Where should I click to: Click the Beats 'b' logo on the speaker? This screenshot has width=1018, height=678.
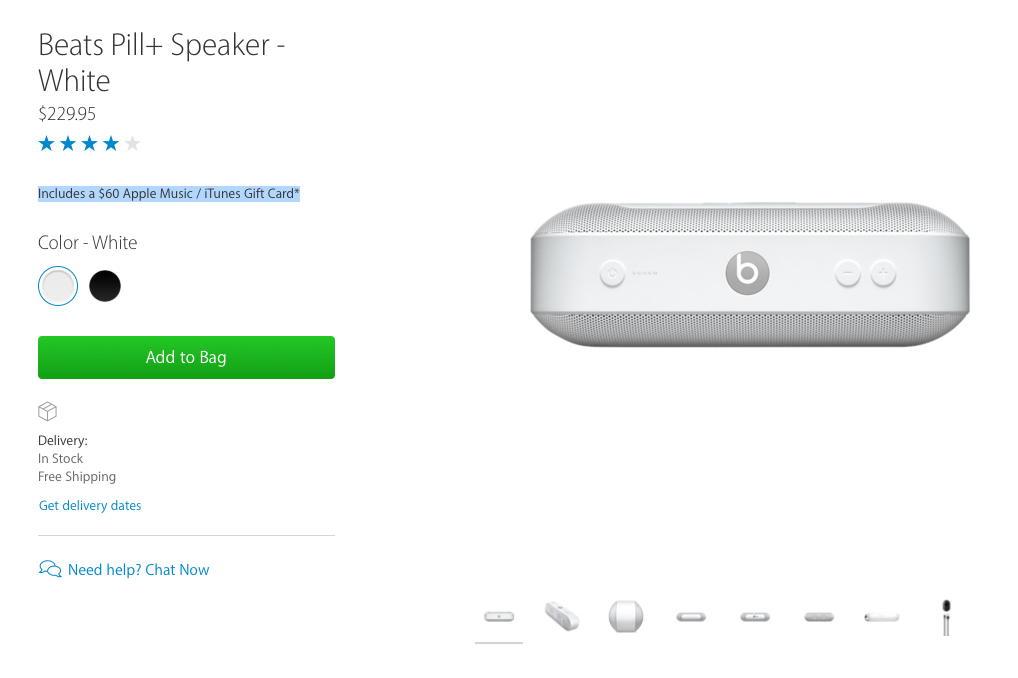[748, 272]
